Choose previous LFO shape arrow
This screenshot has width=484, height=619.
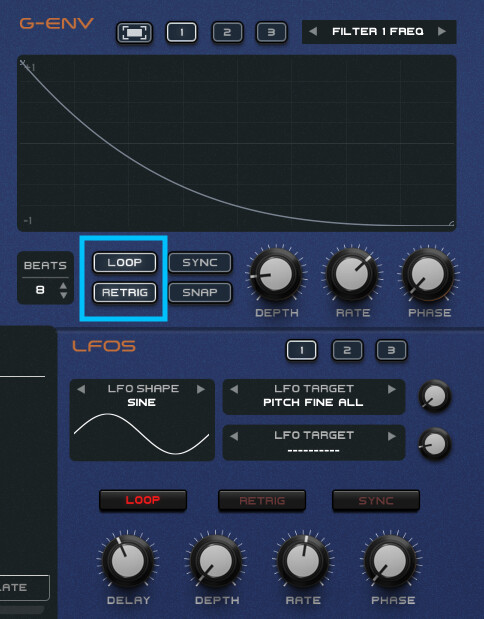[x=81, y=389]
